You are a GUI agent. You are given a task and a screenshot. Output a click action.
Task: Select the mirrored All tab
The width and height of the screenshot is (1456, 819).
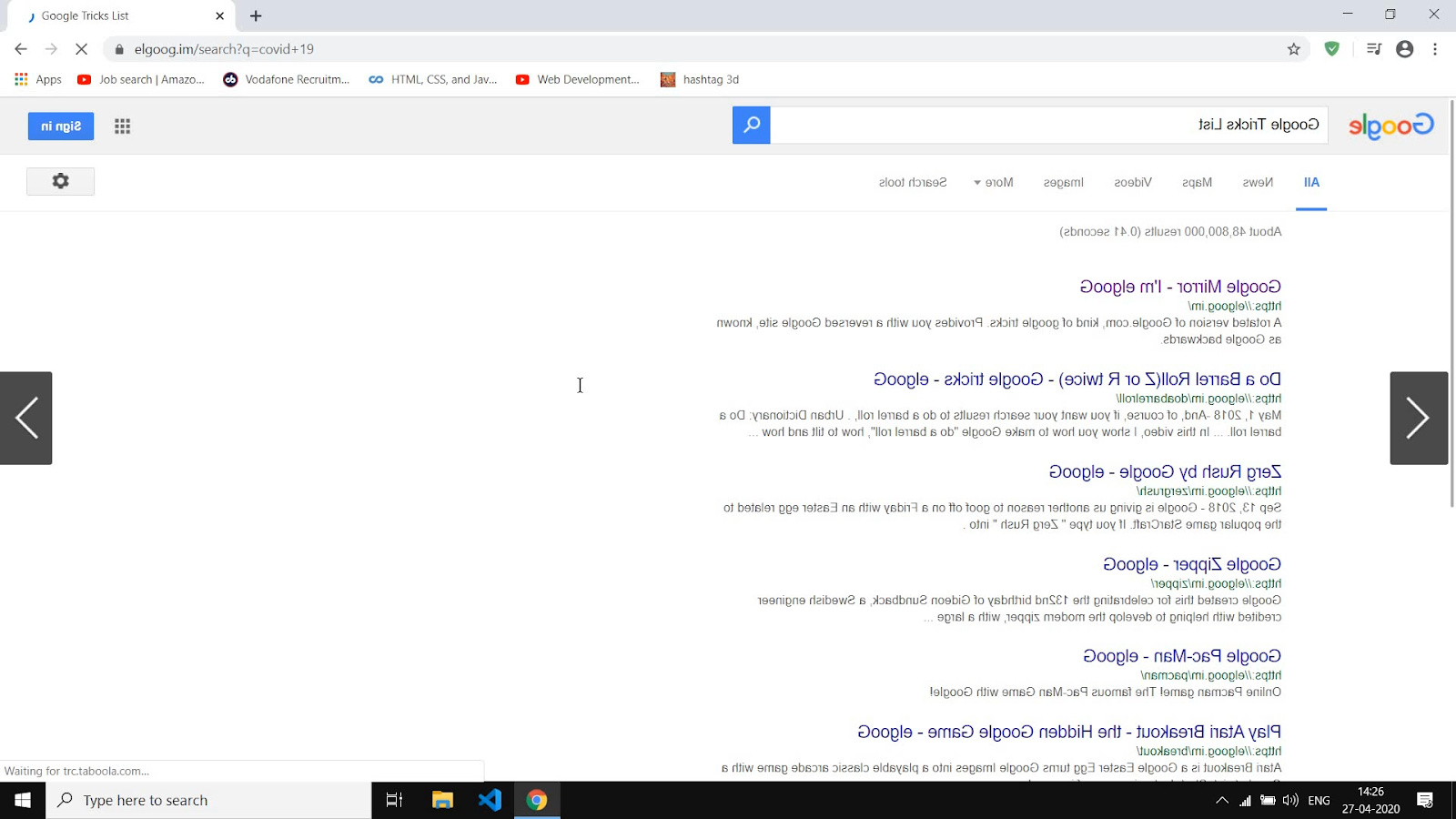pyautogui.click(x=1311, y=182)
